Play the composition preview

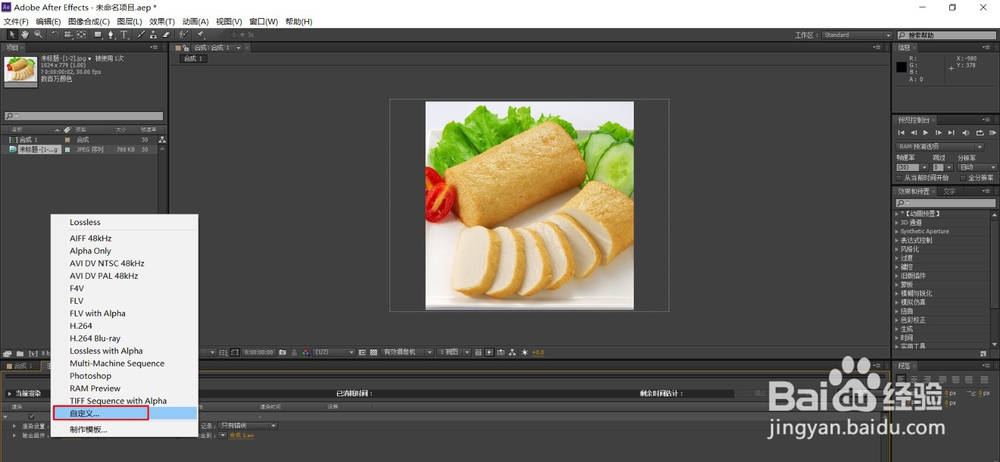click(x=925, y=133)
